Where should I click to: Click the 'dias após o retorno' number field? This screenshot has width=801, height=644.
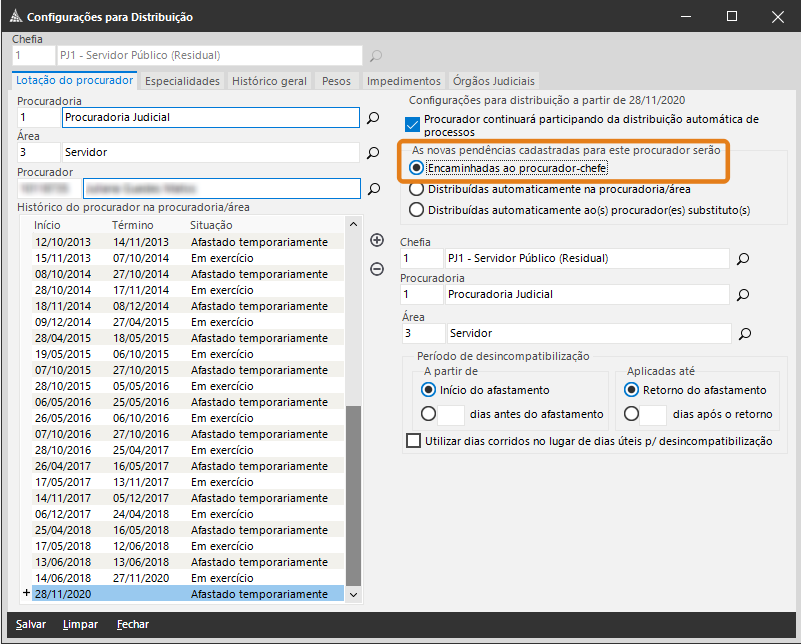[x=652, y=414]
